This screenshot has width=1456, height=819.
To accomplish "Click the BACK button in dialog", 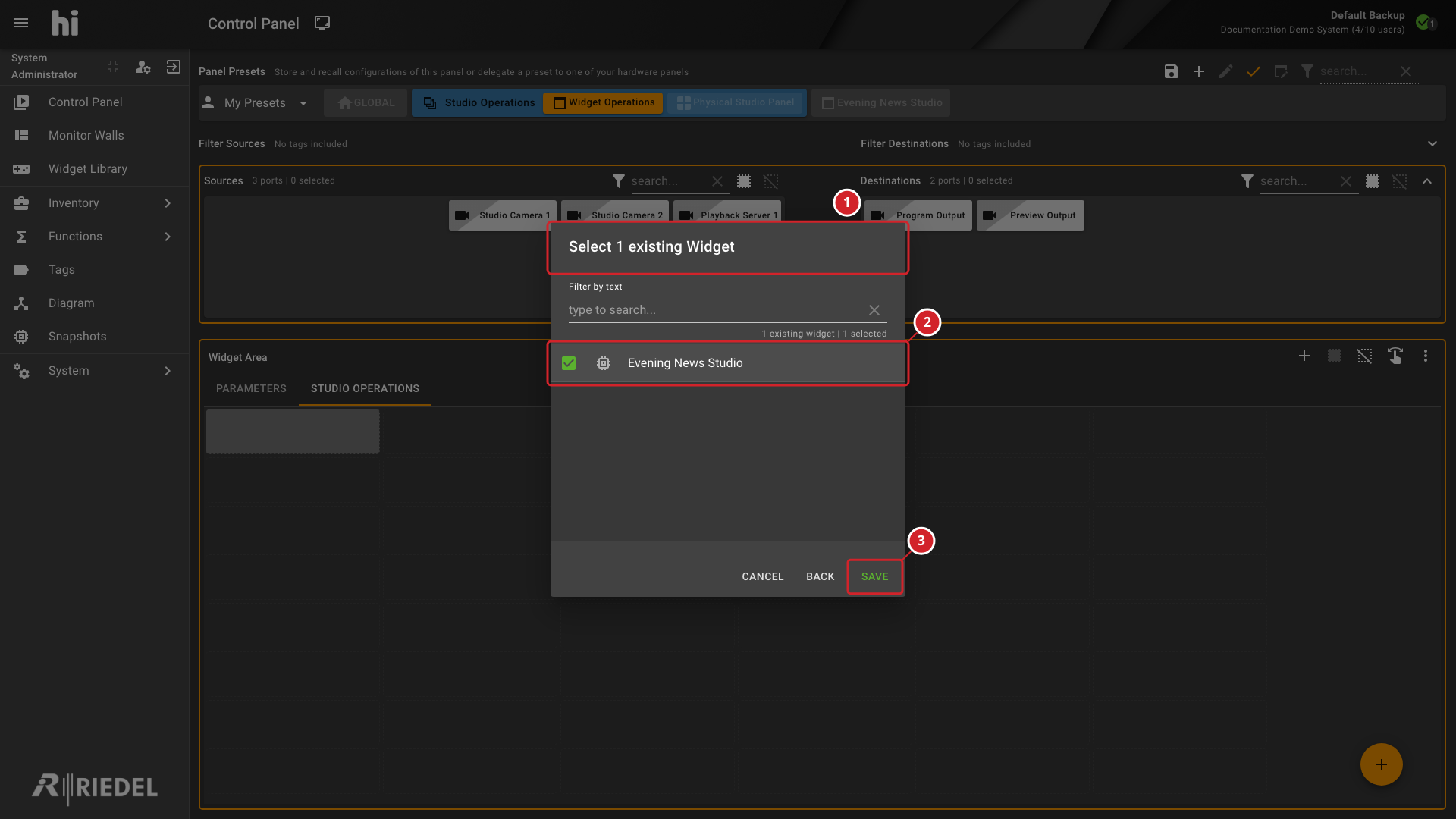I will click(820, 576).
